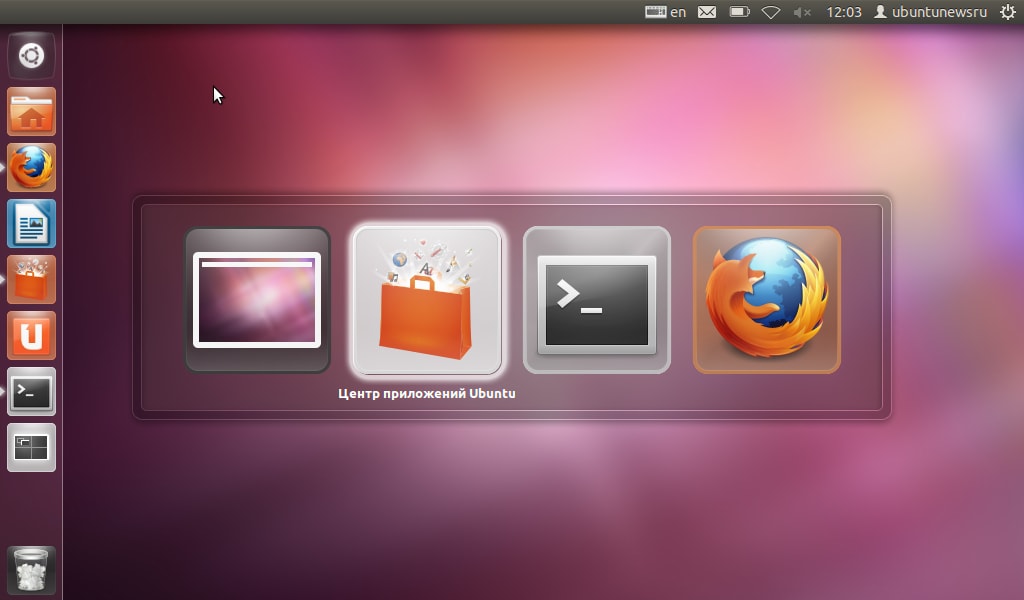This screenshot has width=1024, height=600.
Task: Open the network Wi-Fi indicator
Action: (x=771, y=12)
